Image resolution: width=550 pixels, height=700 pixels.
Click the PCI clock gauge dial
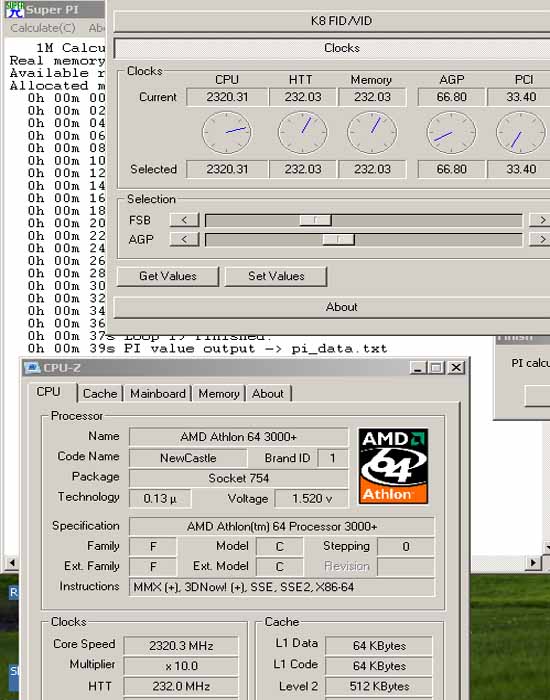pos(521,133)
